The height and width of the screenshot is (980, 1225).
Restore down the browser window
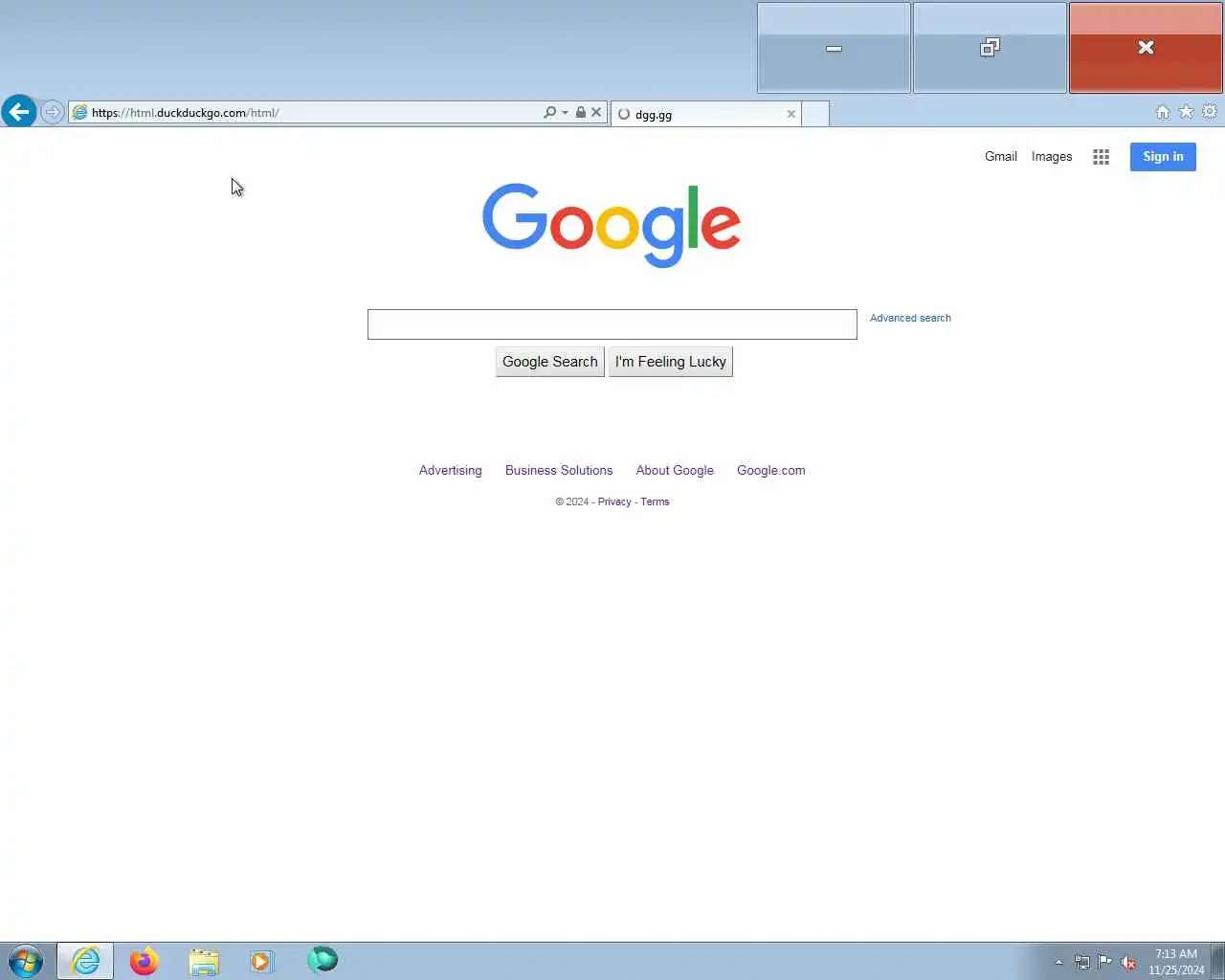[x=990, y=48]
